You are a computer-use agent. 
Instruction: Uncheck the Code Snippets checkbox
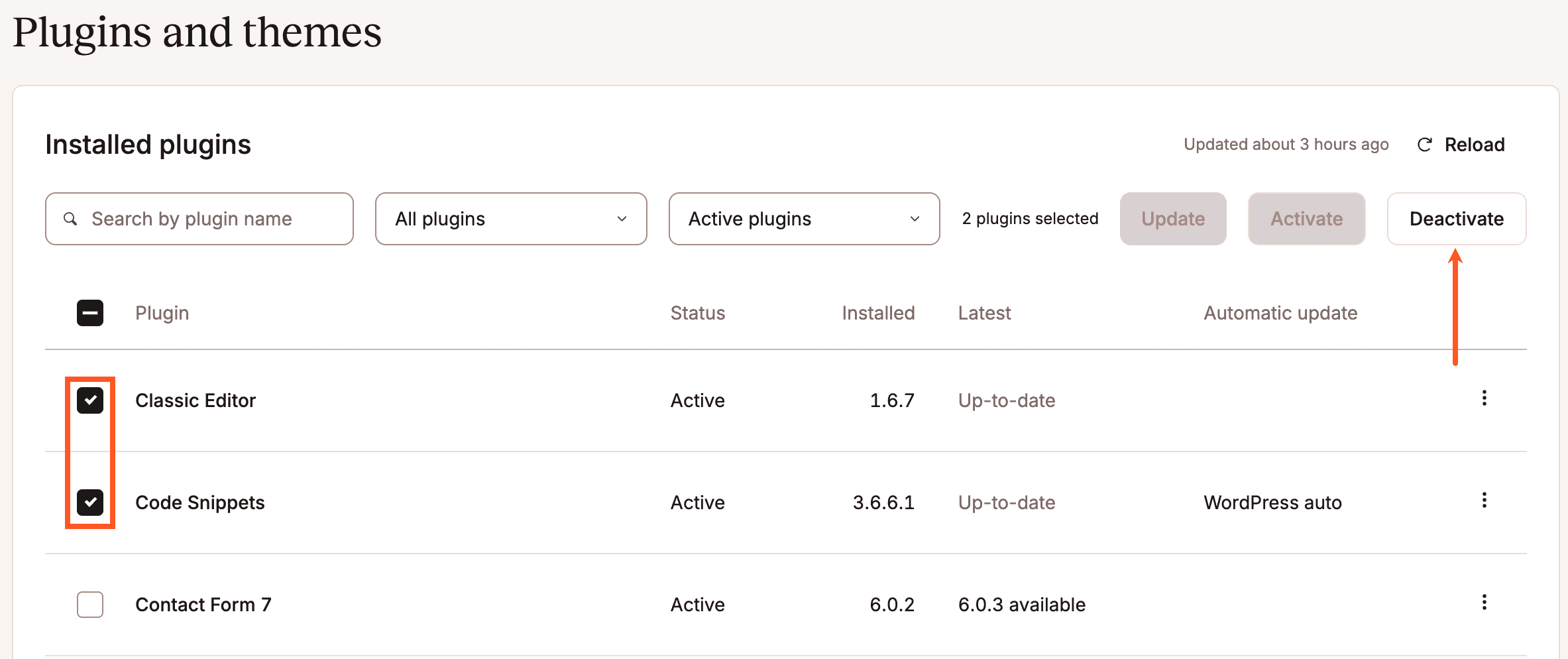coord(91,503)
